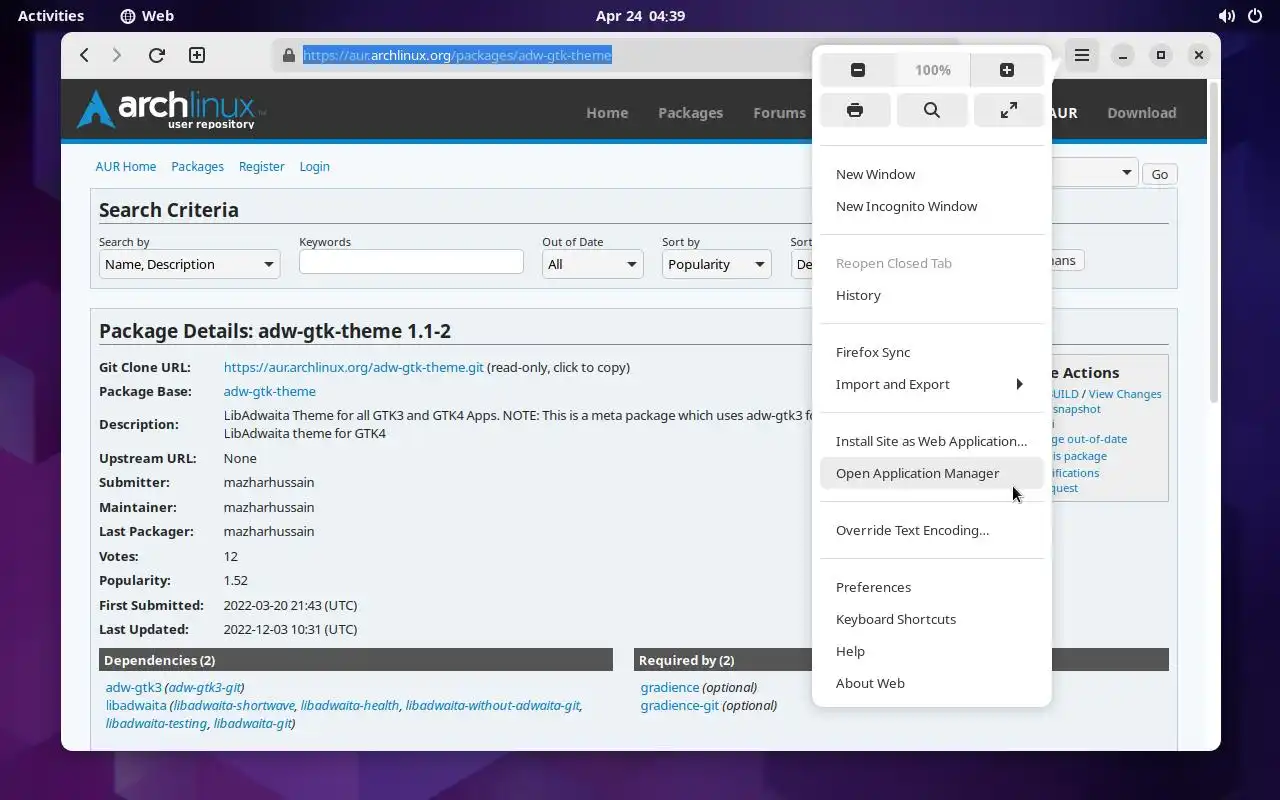Viewport: 1280px width, 800px height.
Task: Go to Home in the Arch header
Action: click(607, 113)
